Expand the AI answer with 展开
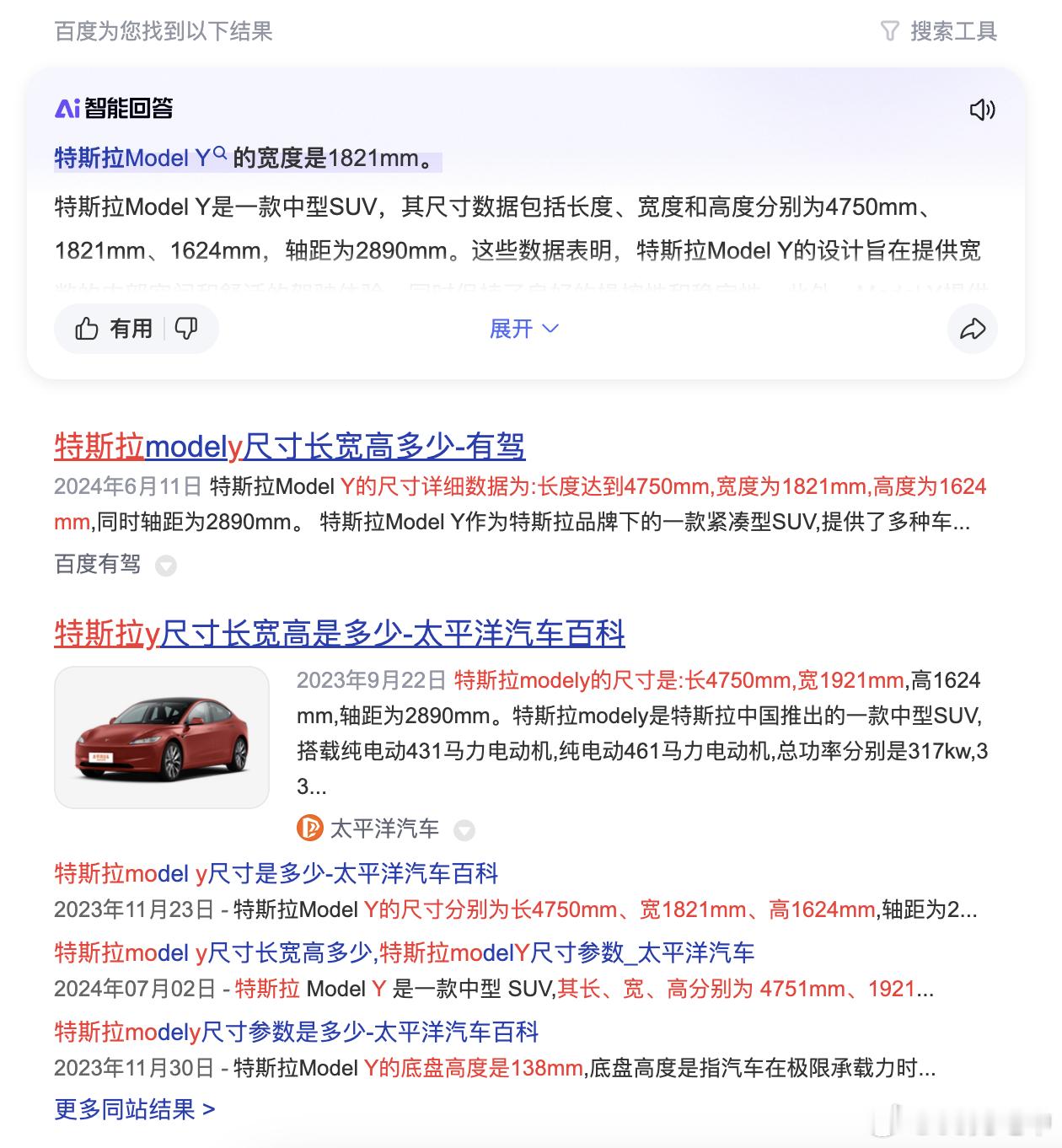The height and width of the screenshot is (1148, 1062). (523, 329)
